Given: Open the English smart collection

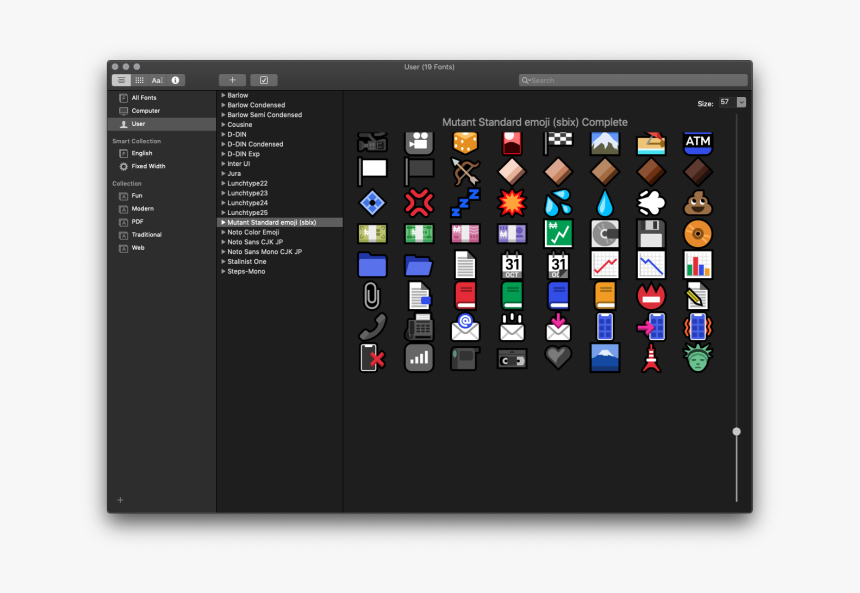Looking at the screenshot, I should pyautogui.click(x=161, y=153).
